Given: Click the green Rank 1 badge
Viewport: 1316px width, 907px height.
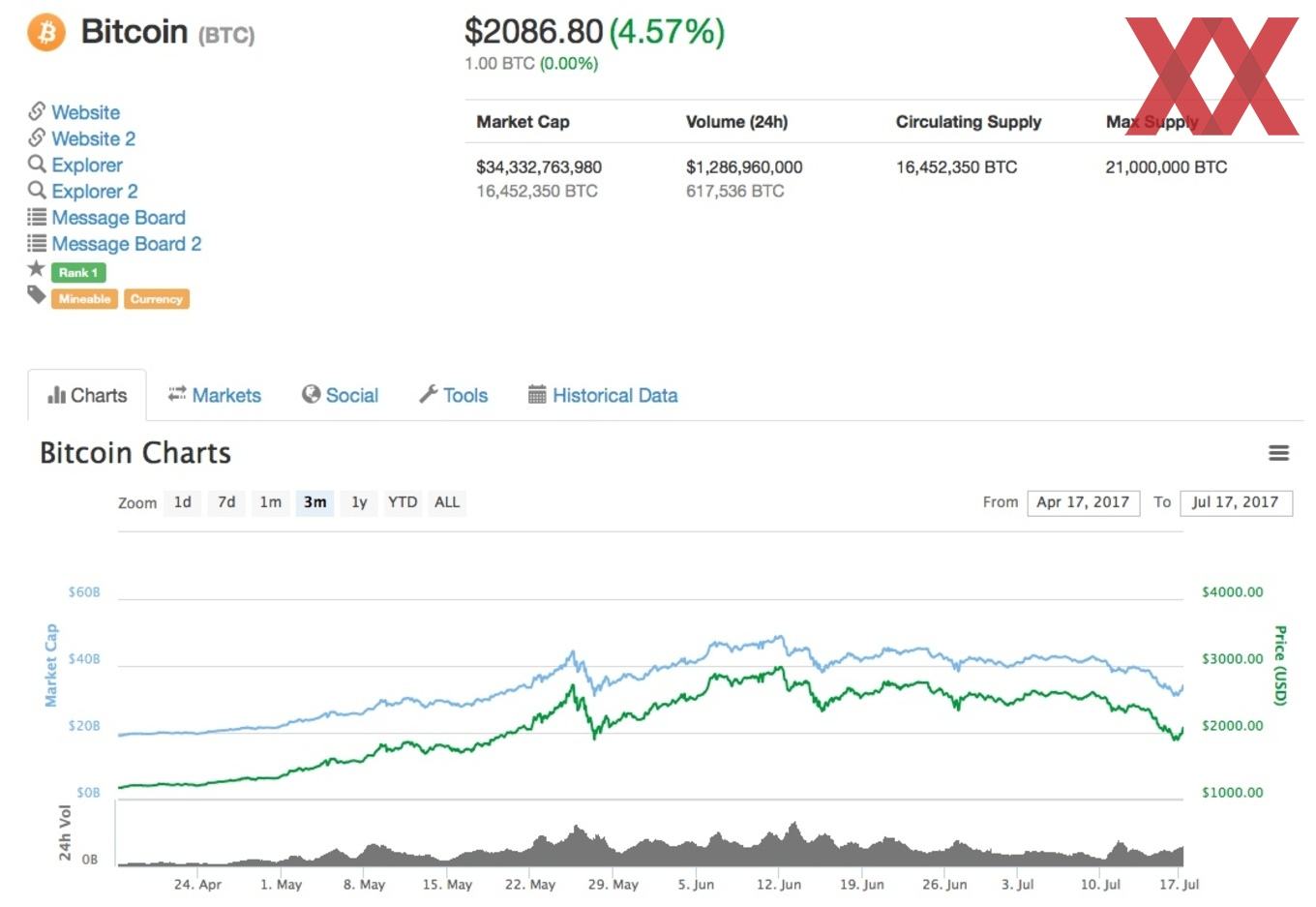Looking at the screenshot, I should point(78,273).
